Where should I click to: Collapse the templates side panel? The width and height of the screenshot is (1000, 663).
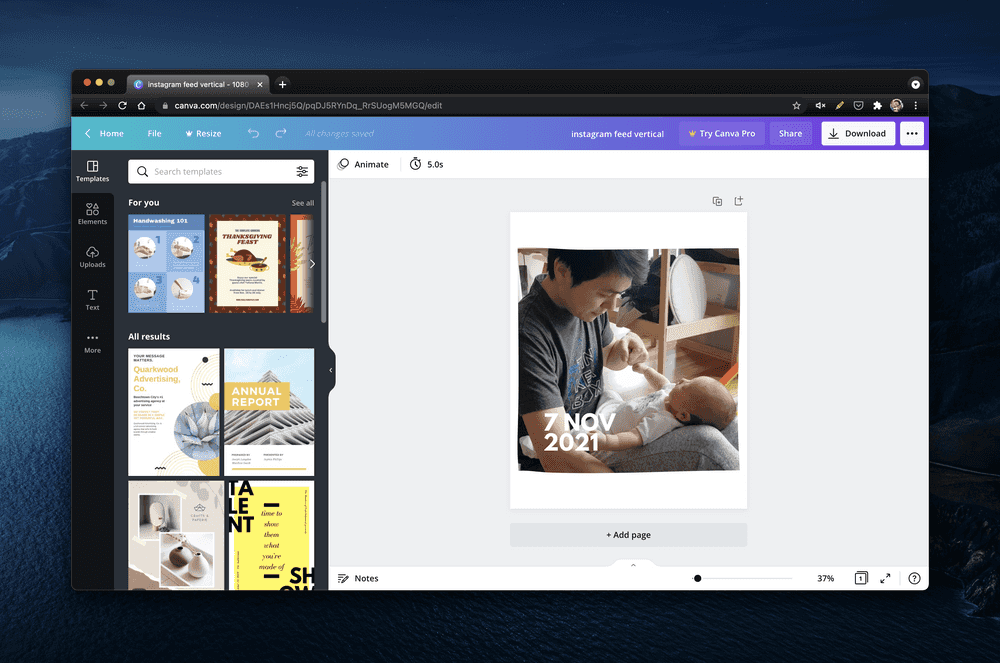pyautogui.click(x=331, y=370)
